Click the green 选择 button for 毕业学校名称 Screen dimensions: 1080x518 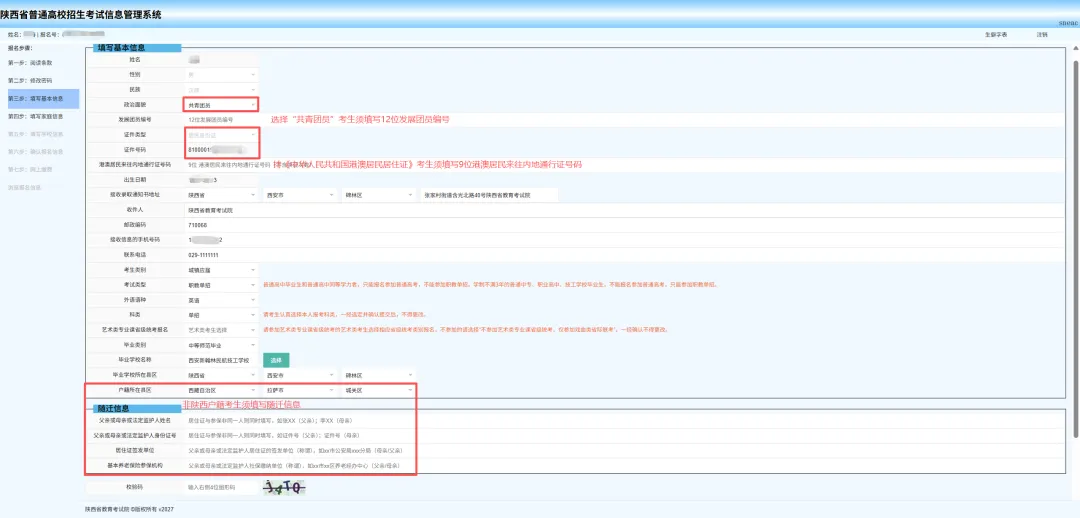[276, 360]
